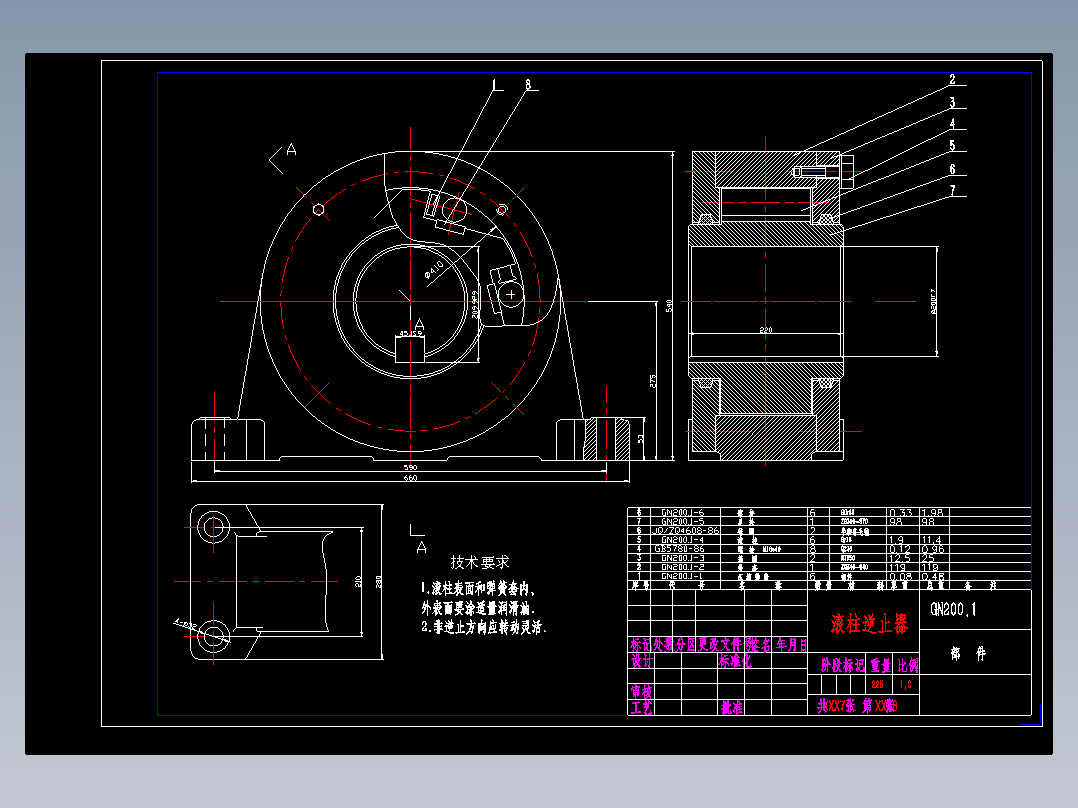
Task: Click the 技术要求 heading
Action: click(x=480, y=562)
